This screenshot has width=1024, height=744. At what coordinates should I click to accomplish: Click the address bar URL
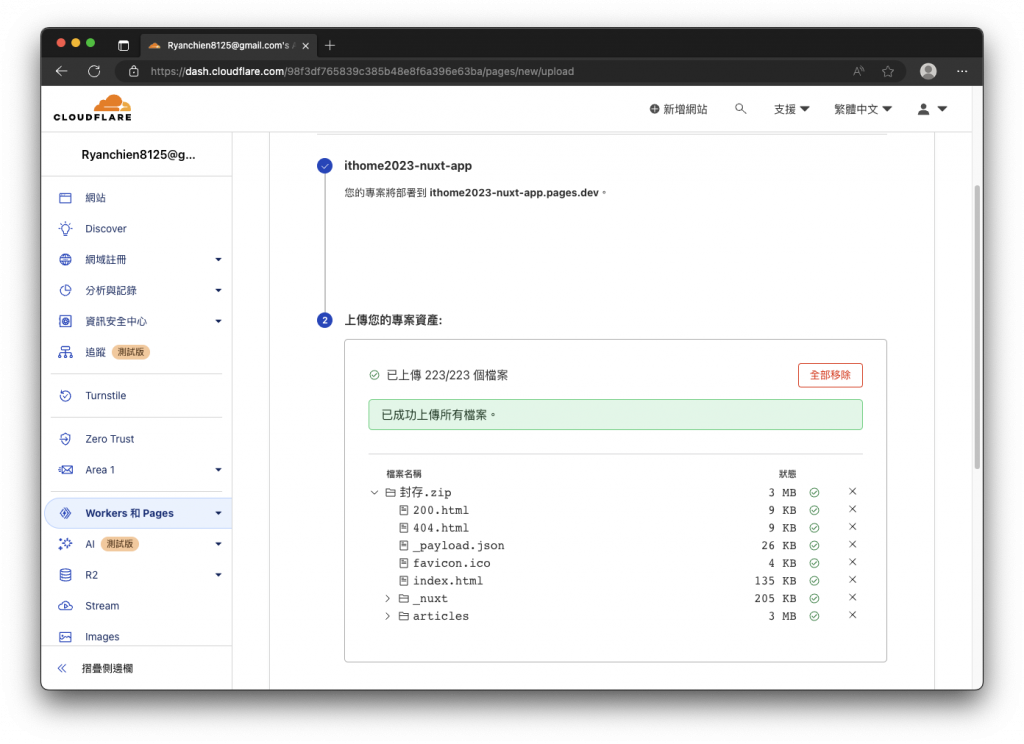pos(362,71)
